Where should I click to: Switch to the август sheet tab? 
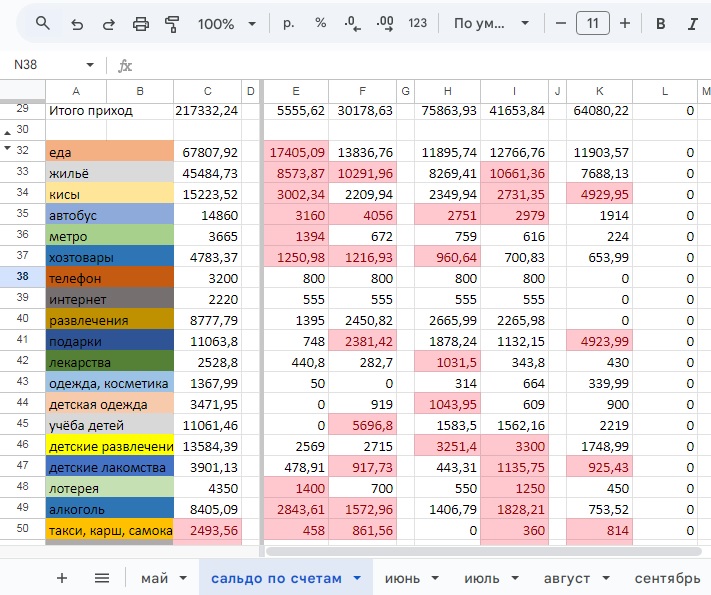(567, 578)
